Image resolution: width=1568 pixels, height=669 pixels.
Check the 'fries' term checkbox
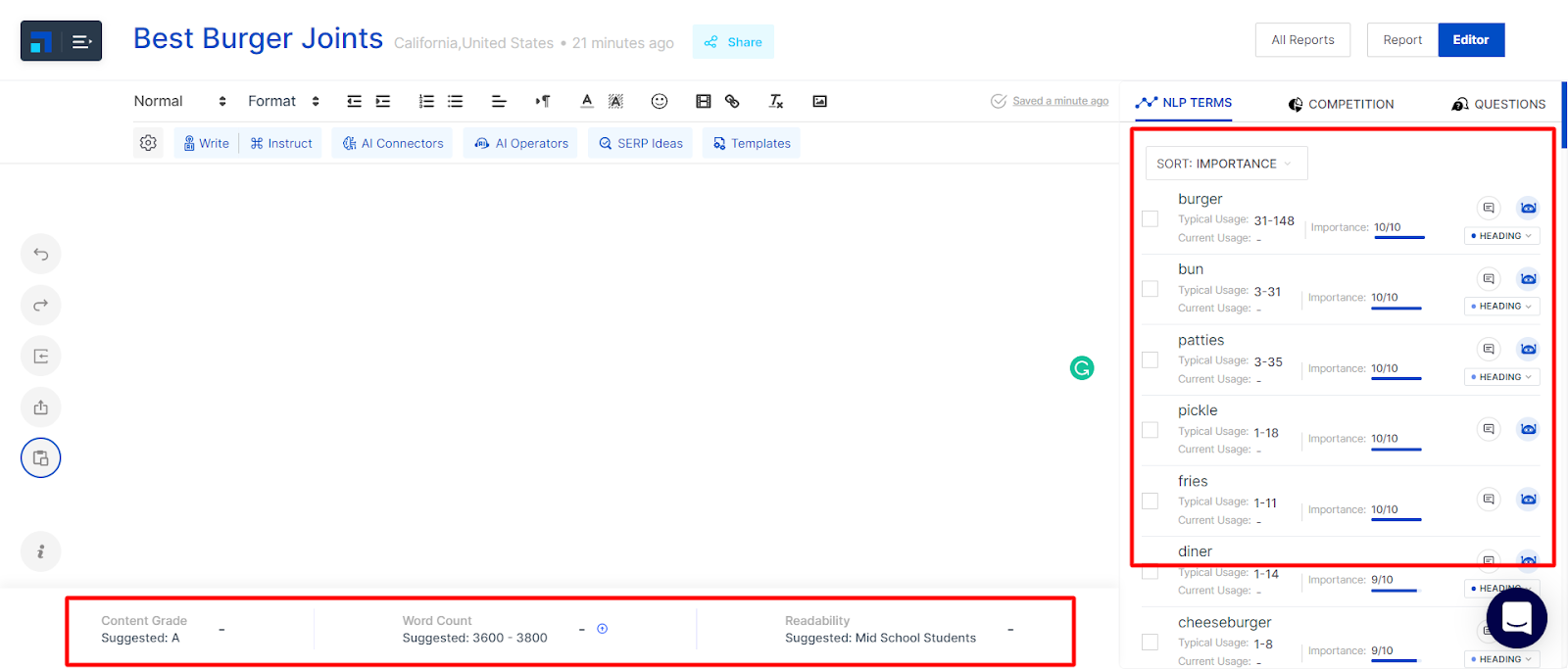pyautogui.click(x=1151, y=501)
